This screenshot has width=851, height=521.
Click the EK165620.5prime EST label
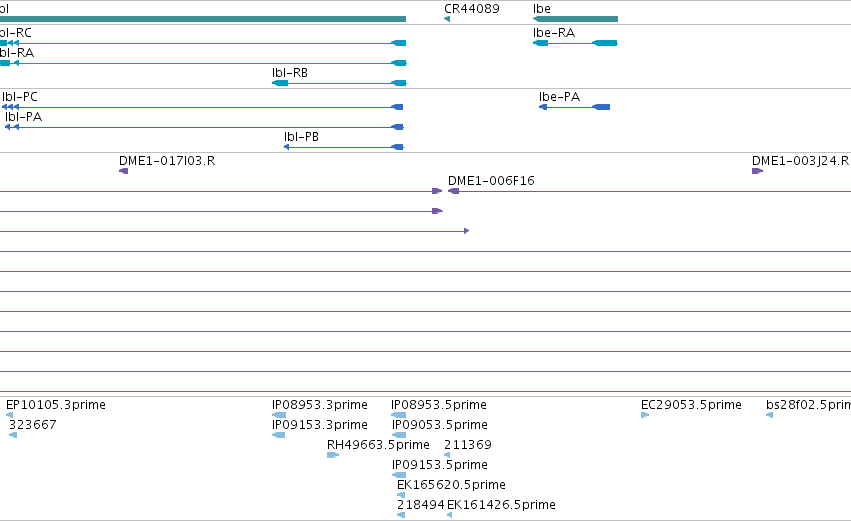pyautogui.click(x=451, y=485)
